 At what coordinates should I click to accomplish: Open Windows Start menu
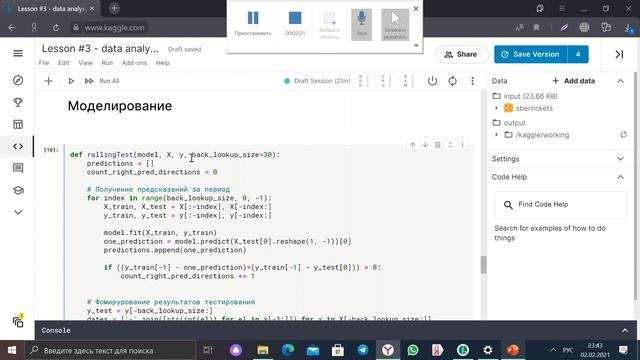click(x=12, y=350)
